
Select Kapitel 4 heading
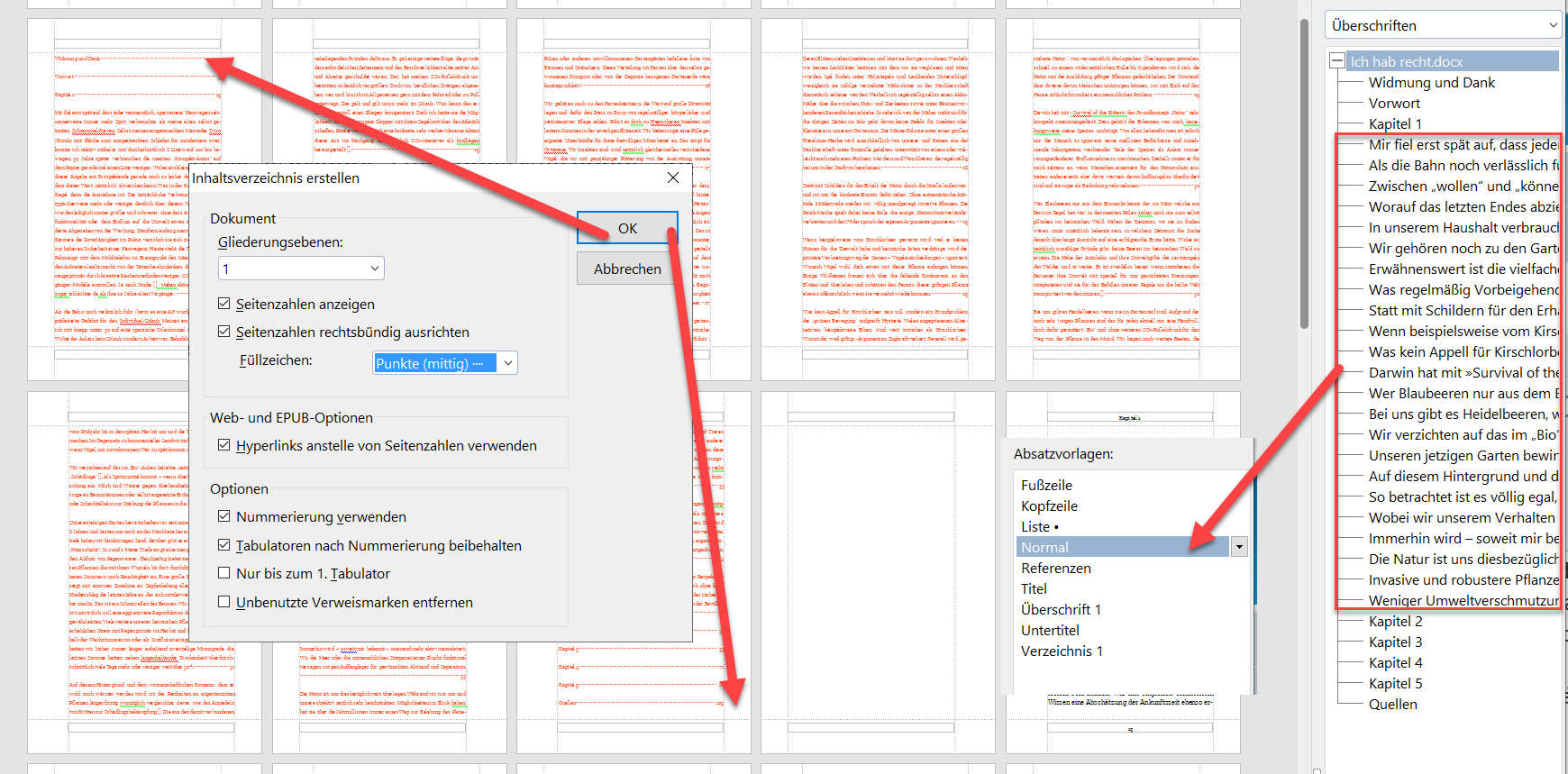(x=1395, y=662)
